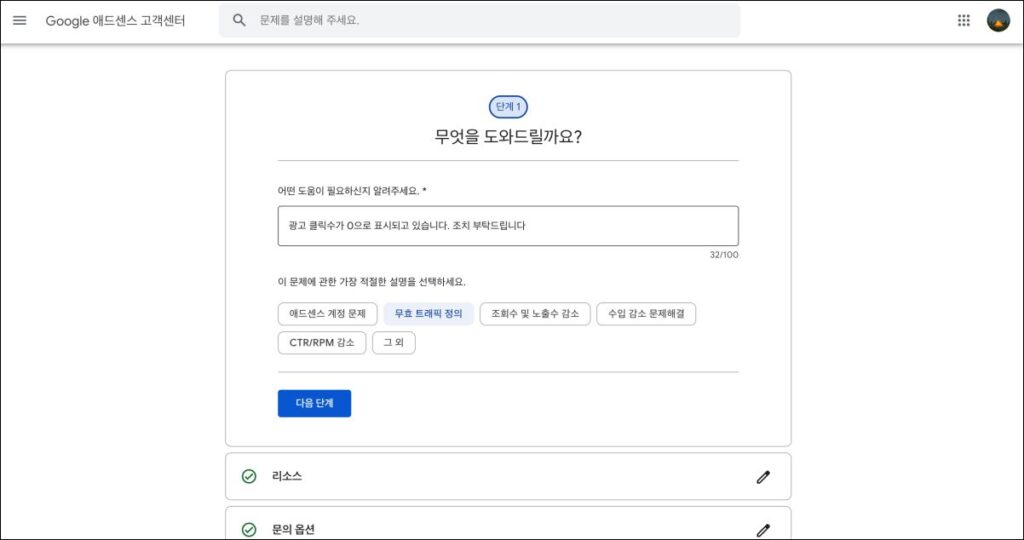Edit the 문의 옵션 section with pencil icon

763,530
